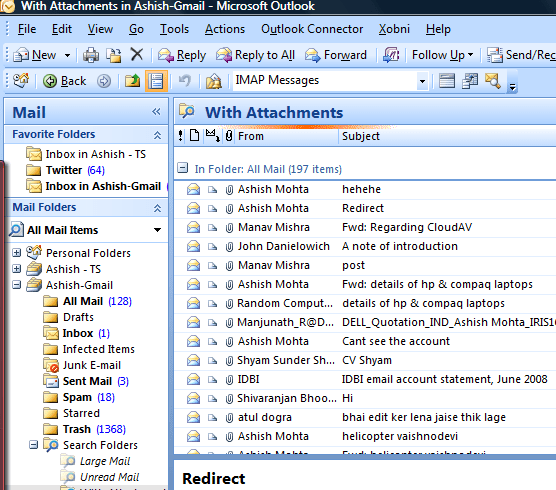The height and width of the screenshot is (490, 556).
Task: Click the AutoPreview magnifier envelope icon
Action: coord(493,81)
